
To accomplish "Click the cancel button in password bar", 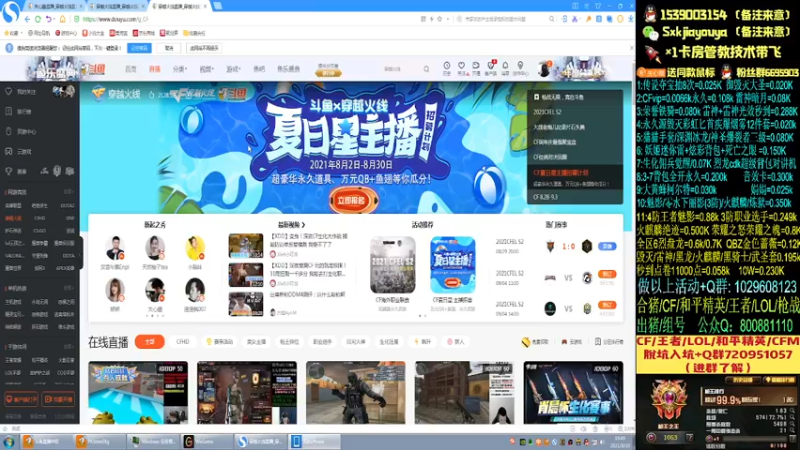I will tap(169, 48).
